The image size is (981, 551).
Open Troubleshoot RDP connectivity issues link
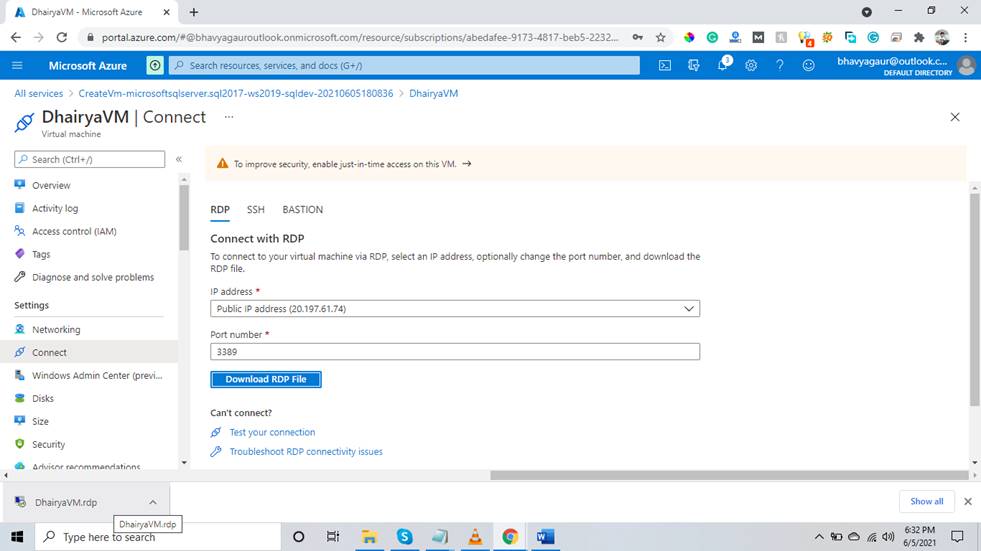click(306, 452)
